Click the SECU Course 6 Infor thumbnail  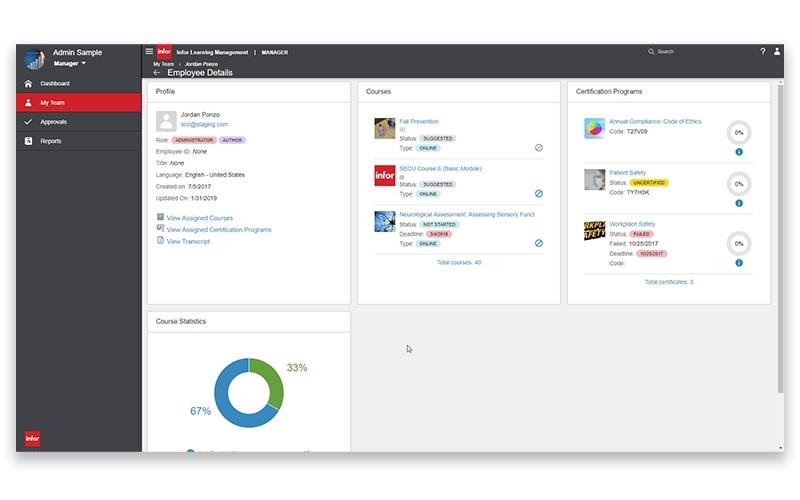385,176
